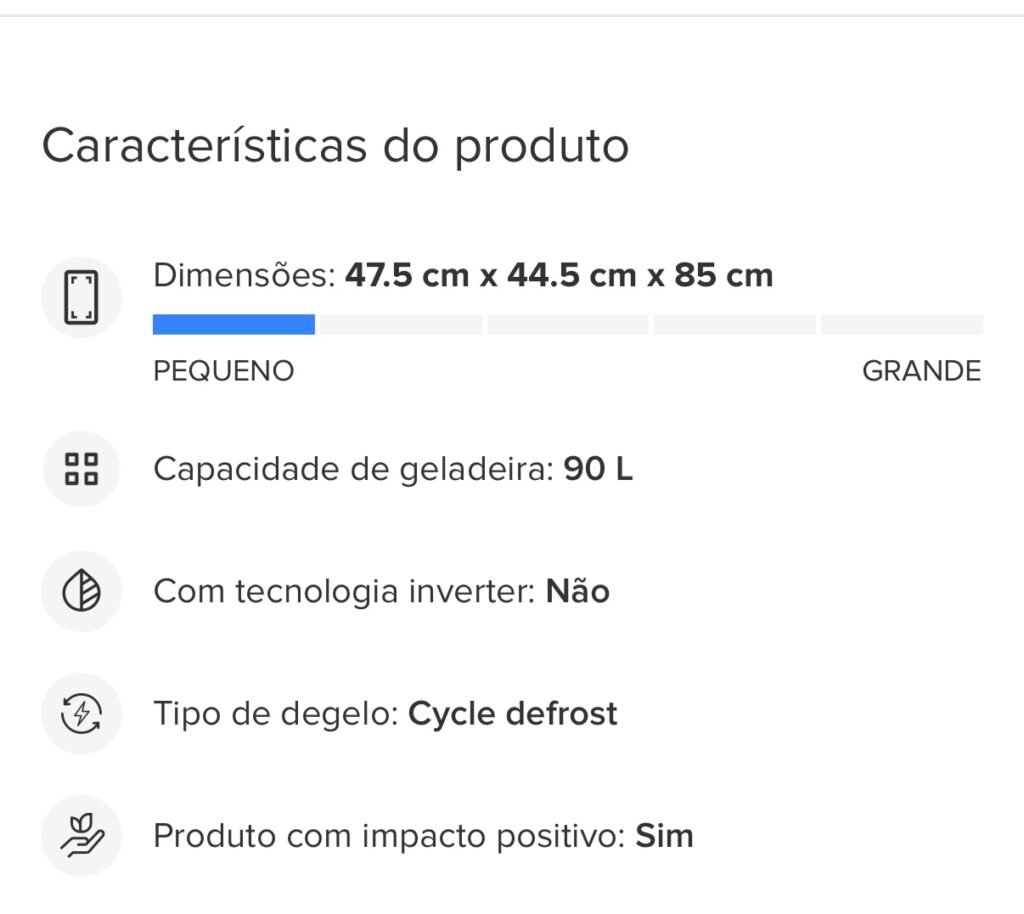Click the capacity grid squares icon

coord(81,469)
